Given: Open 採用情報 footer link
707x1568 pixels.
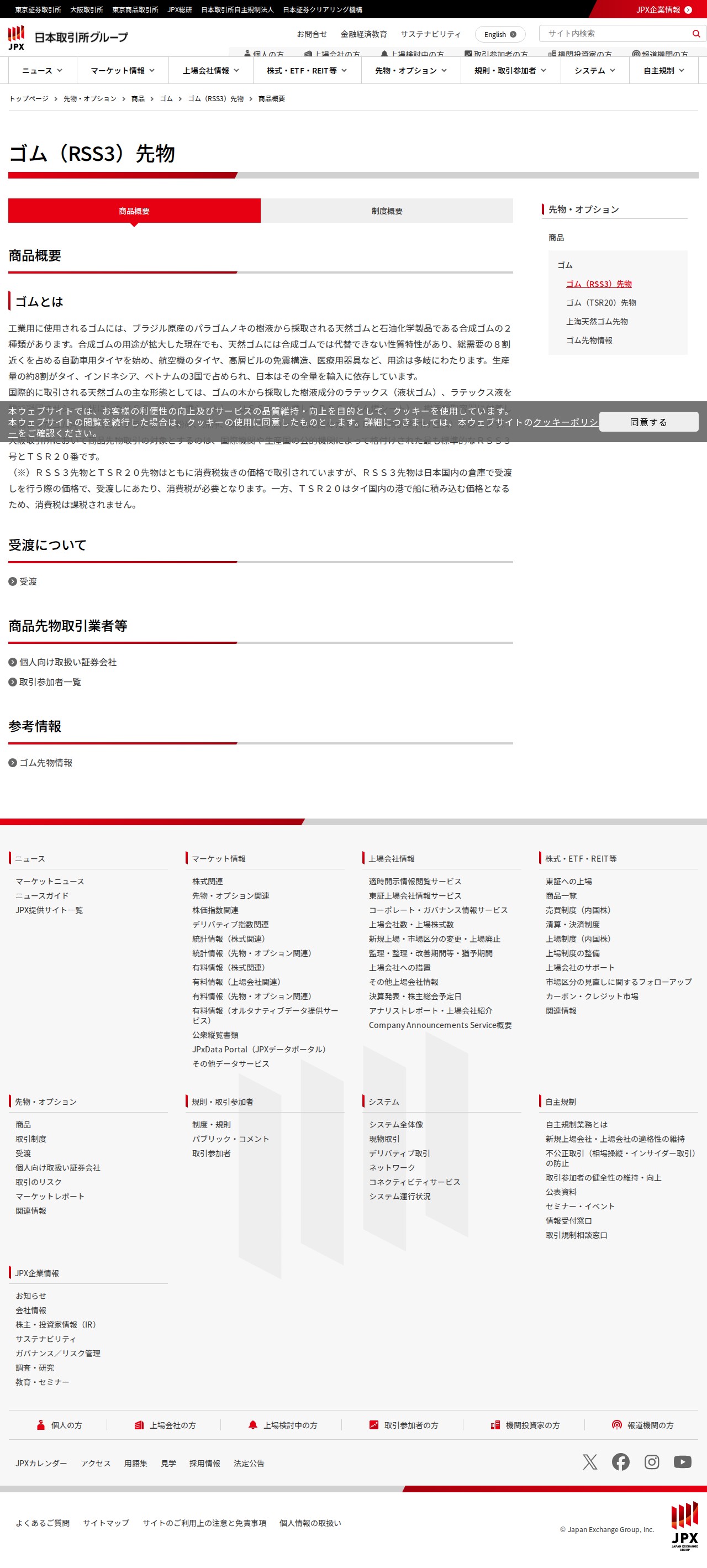Looking at the screenshot, I should (204, 1464).
